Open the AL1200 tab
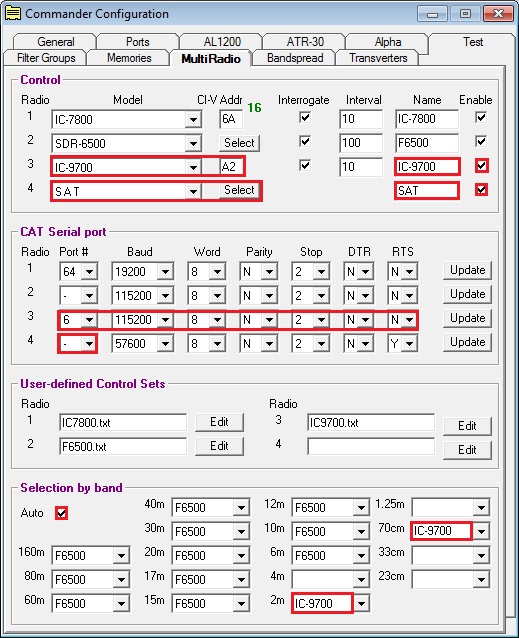 coord(222,42)
